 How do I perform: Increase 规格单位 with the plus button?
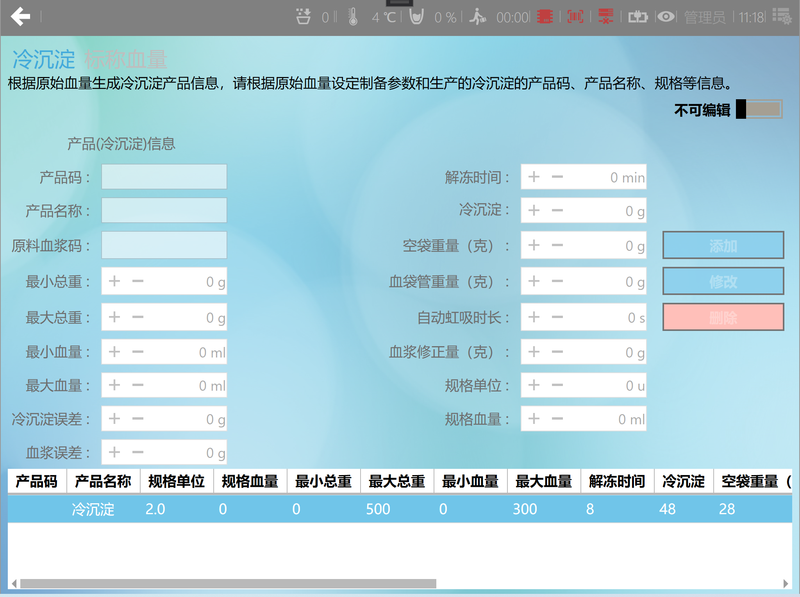pos(534,385)
